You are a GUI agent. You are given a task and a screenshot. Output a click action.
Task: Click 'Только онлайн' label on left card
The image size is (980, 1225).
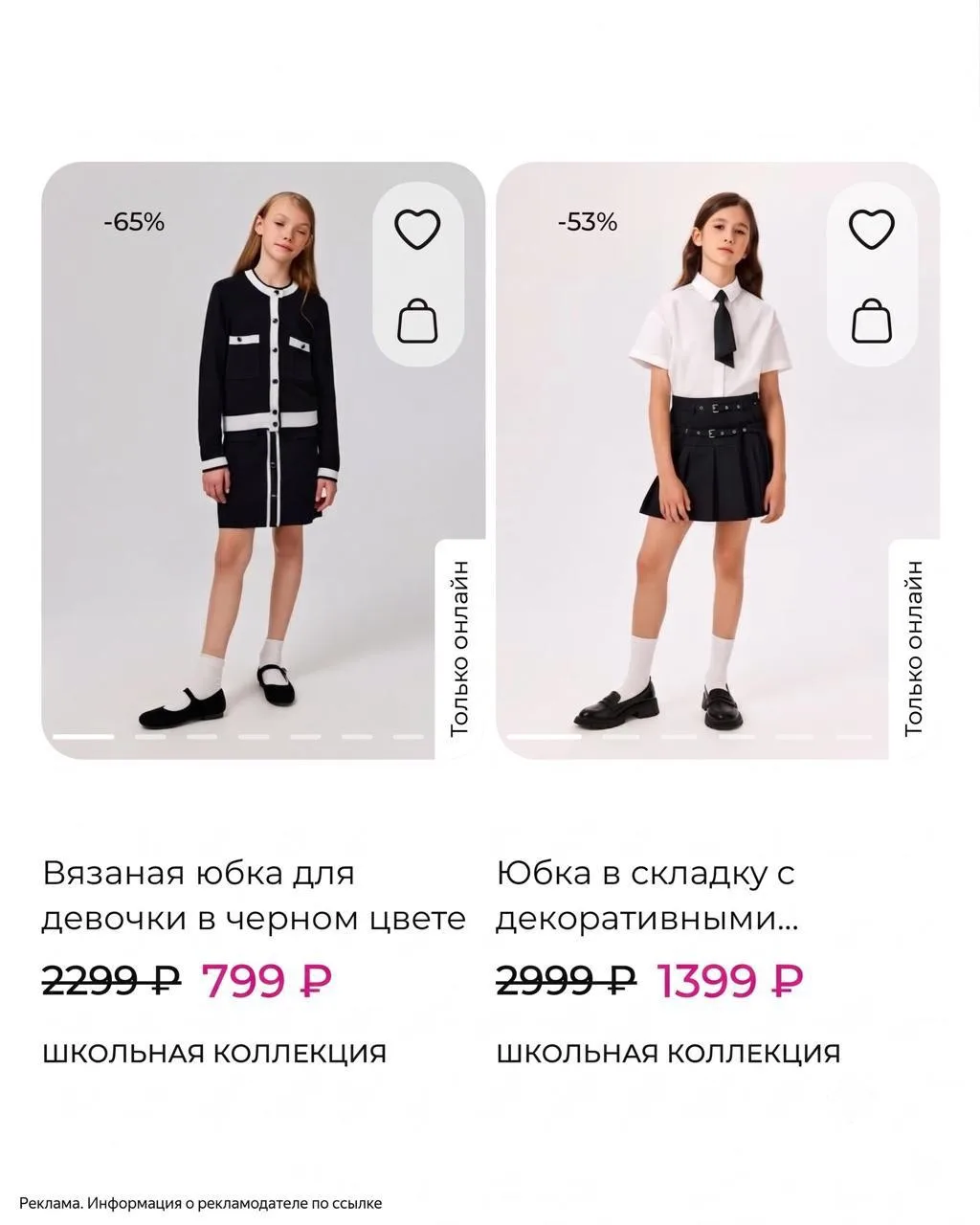460,649
